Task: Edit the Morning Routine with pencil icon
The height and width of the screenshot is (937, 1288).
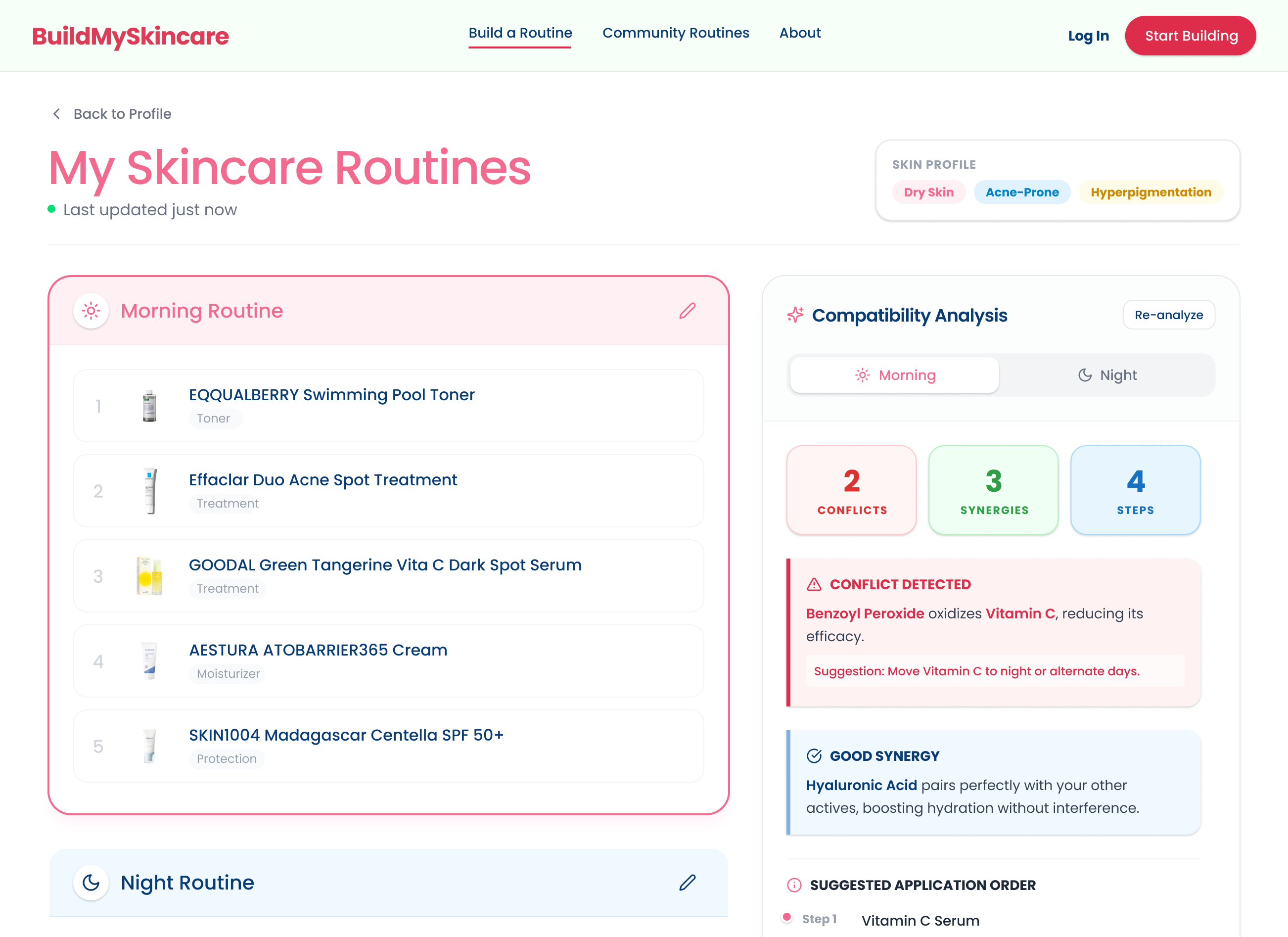Action: [x=687, y=311]
